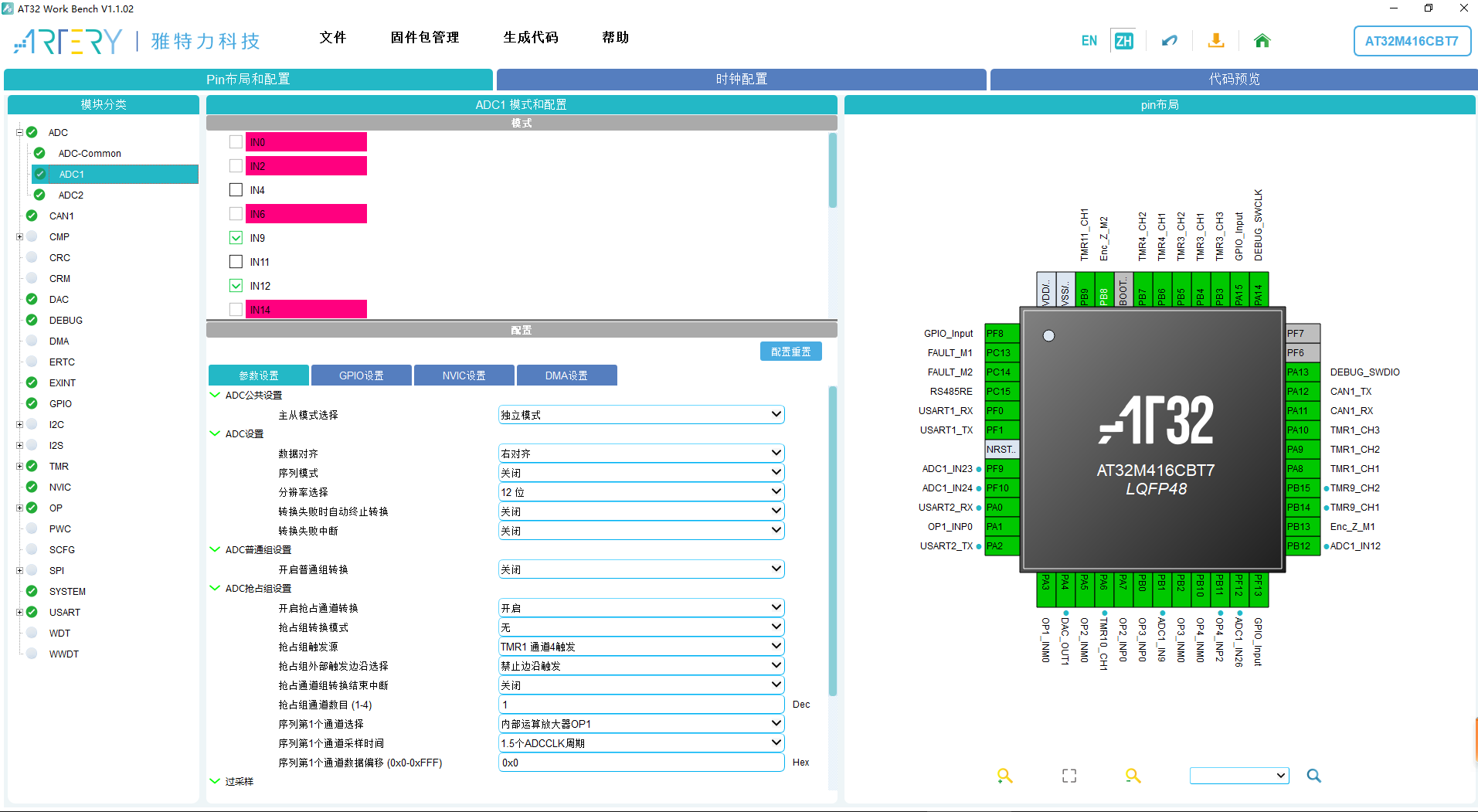This screenshot has height=812, width=1478.
Task: Fit the chip view to window
Action: [1069, 776]
